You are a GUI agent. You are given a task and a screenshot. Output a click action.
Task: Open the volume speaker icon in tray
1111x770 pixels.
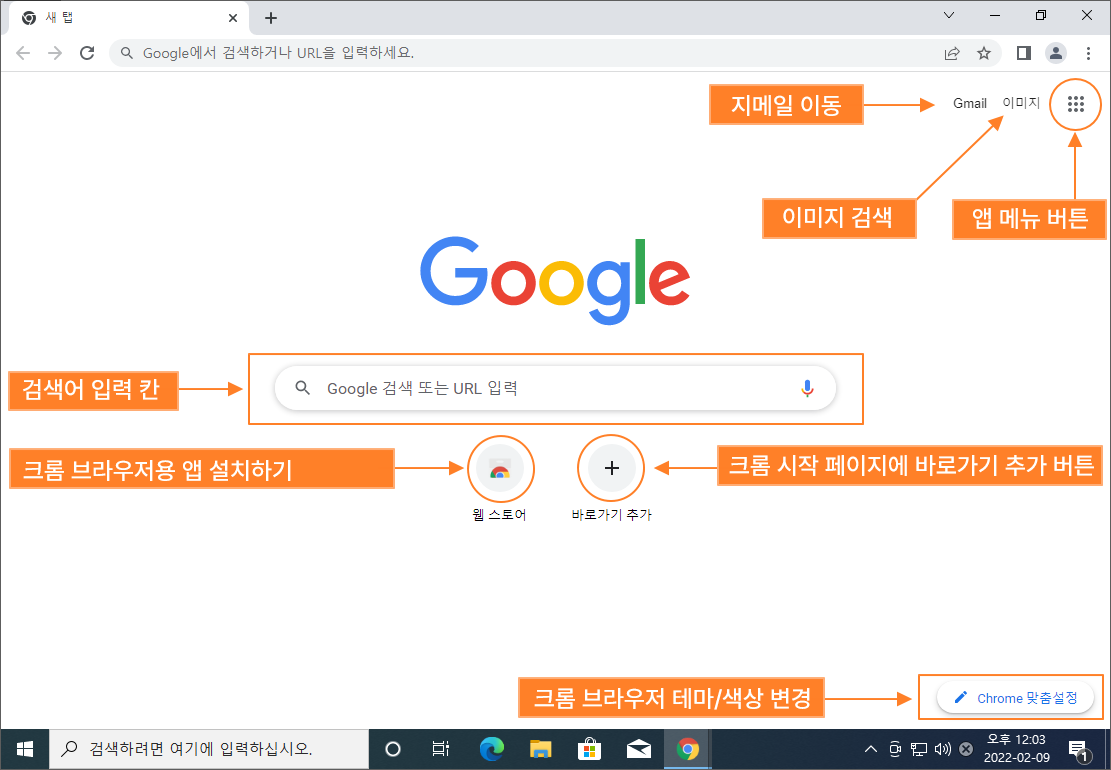[x=942, y=749]
